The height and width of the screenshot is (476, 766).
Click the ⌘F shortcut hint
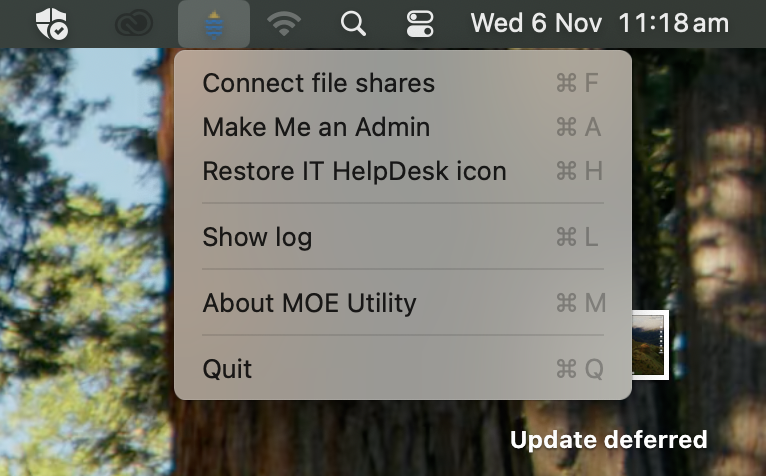[578, 83]
